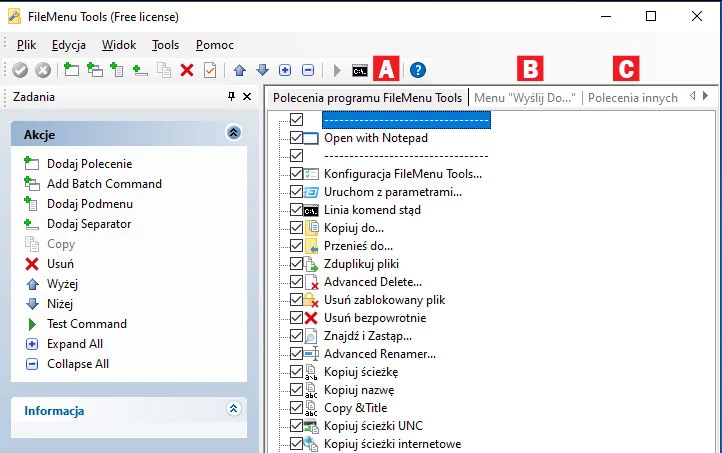Click the red X delete icon in the toolbar
This screenshot has width=722, height=453.
pyautogui.click(x=186, y=70)
